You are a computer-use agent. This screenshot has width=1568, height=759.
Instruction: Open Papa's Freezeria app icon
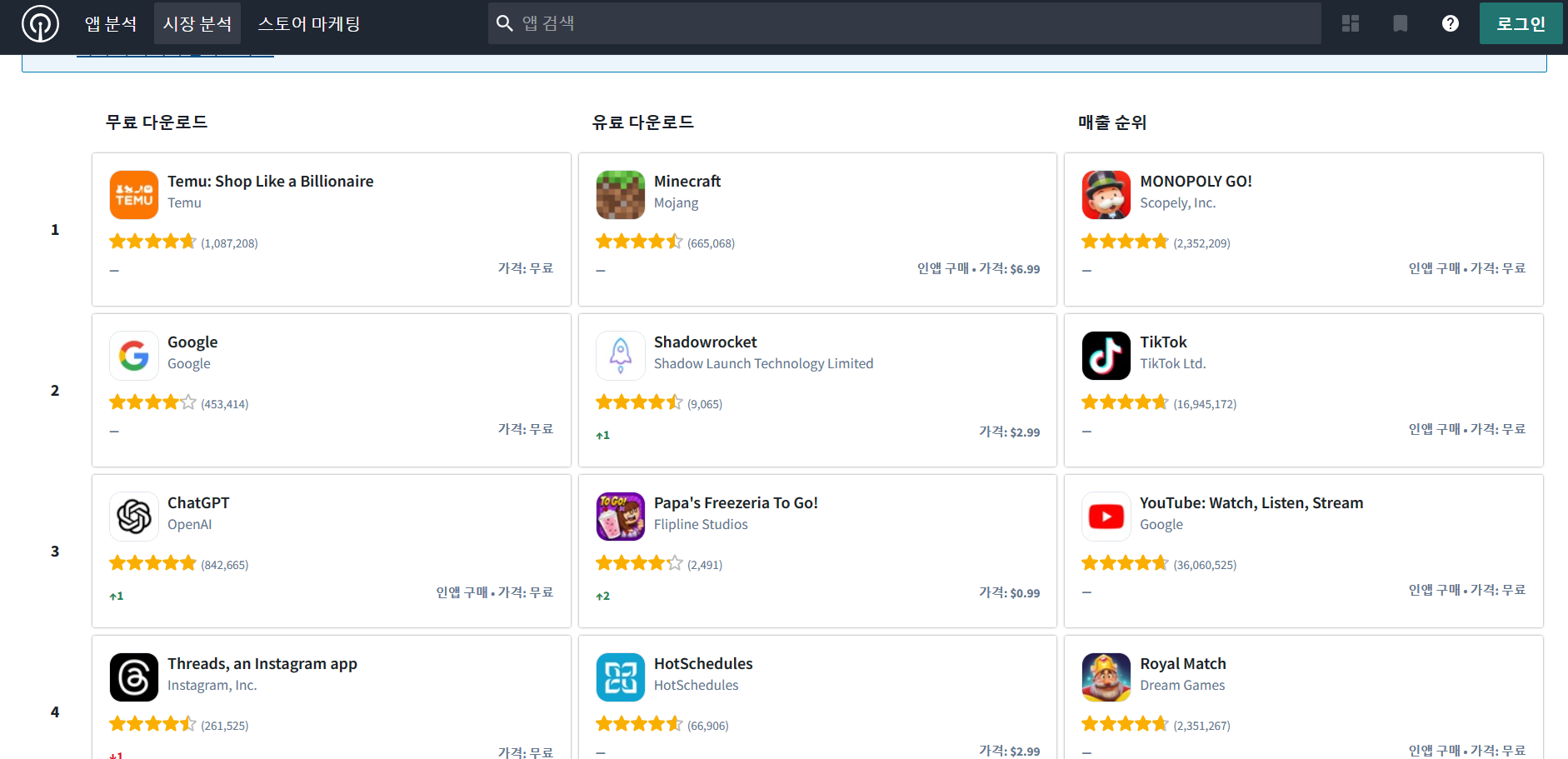pyautogui.click(x=621, y=517)
